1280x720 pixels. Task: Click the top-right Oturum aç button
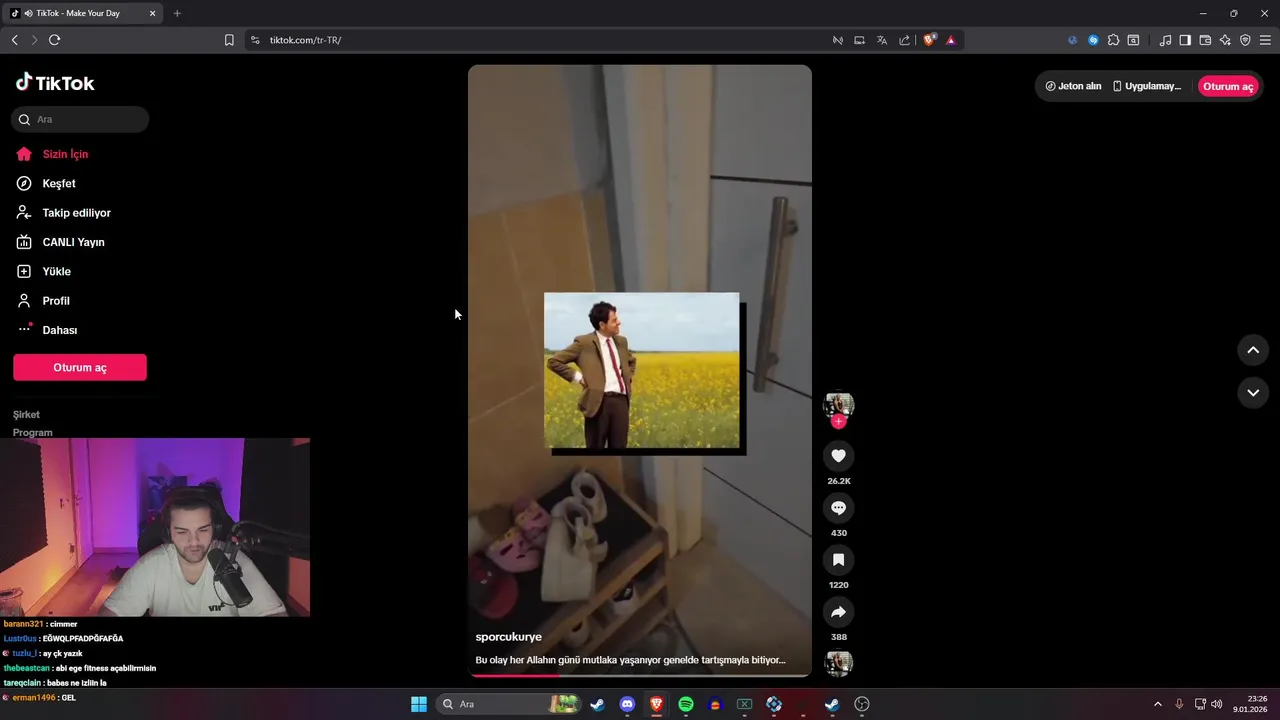tap(1228, 86)
